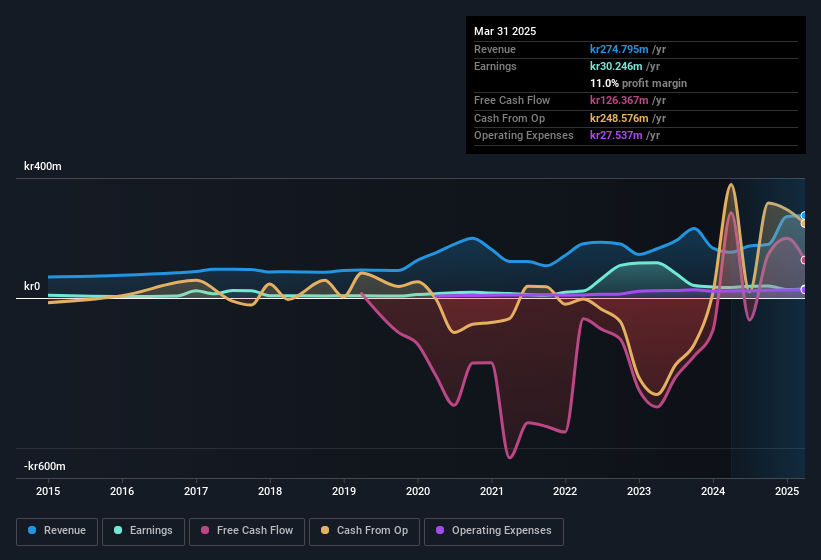Click the Revenue row label in tooltip
The height and width of the screenshot is (560, 821).
click(495, 49)
